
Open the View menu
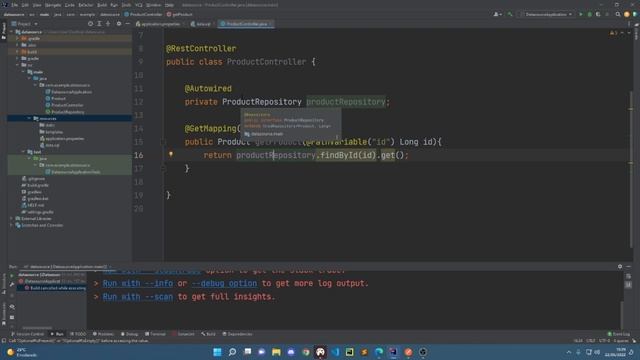coord(37,5)
